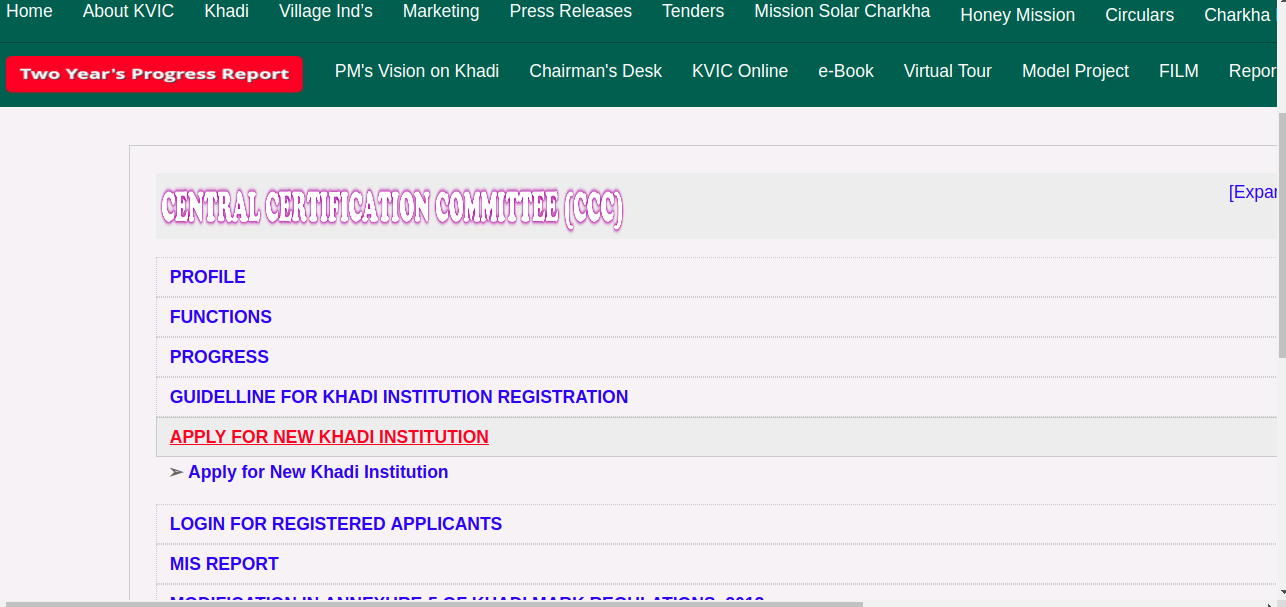Viewport: 1286px width, 607px height.
Task: Select the Khadi navigation item
Action: (x=226, y=12)
